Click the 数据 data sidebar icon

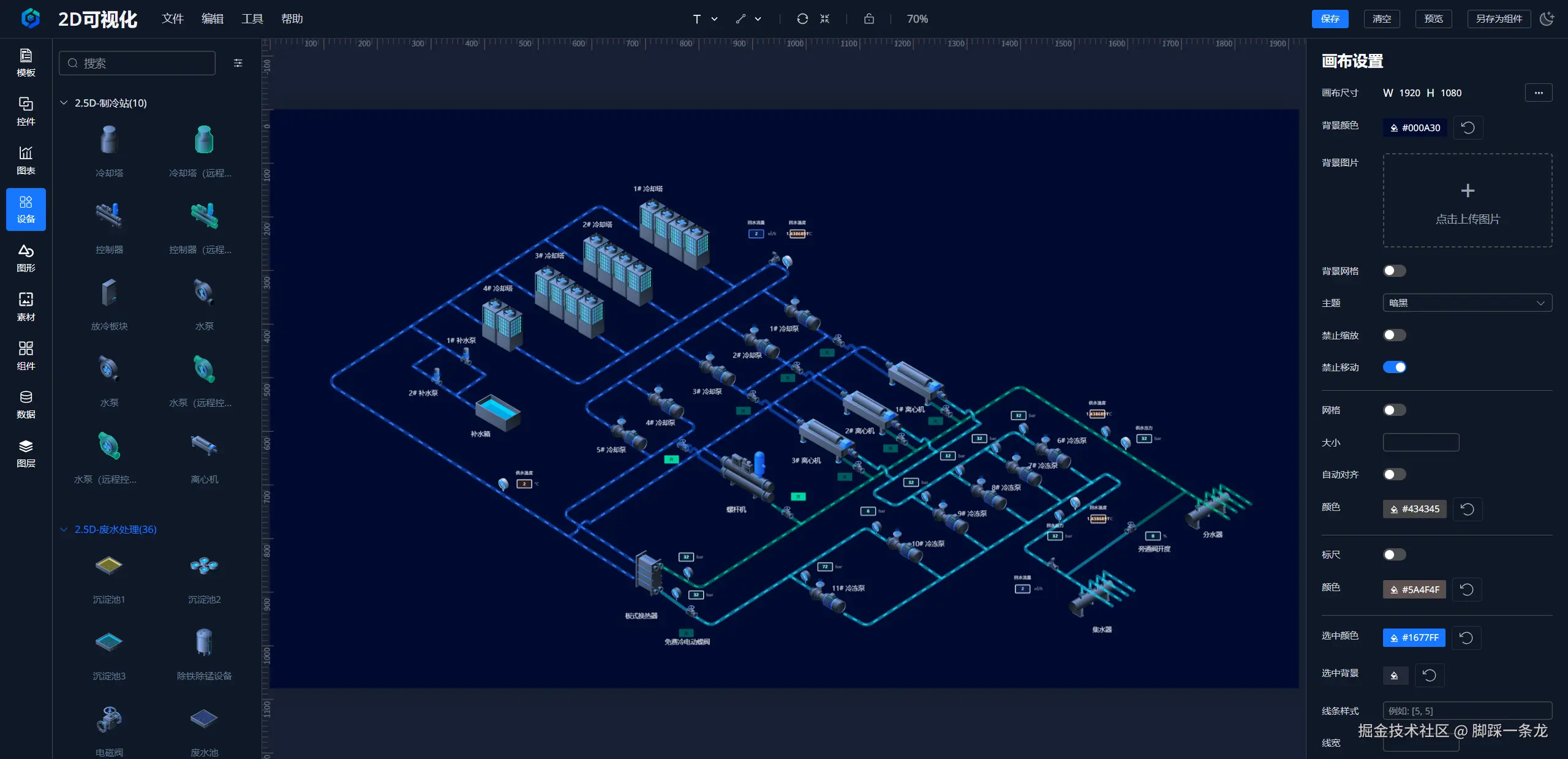coord(26,404)
